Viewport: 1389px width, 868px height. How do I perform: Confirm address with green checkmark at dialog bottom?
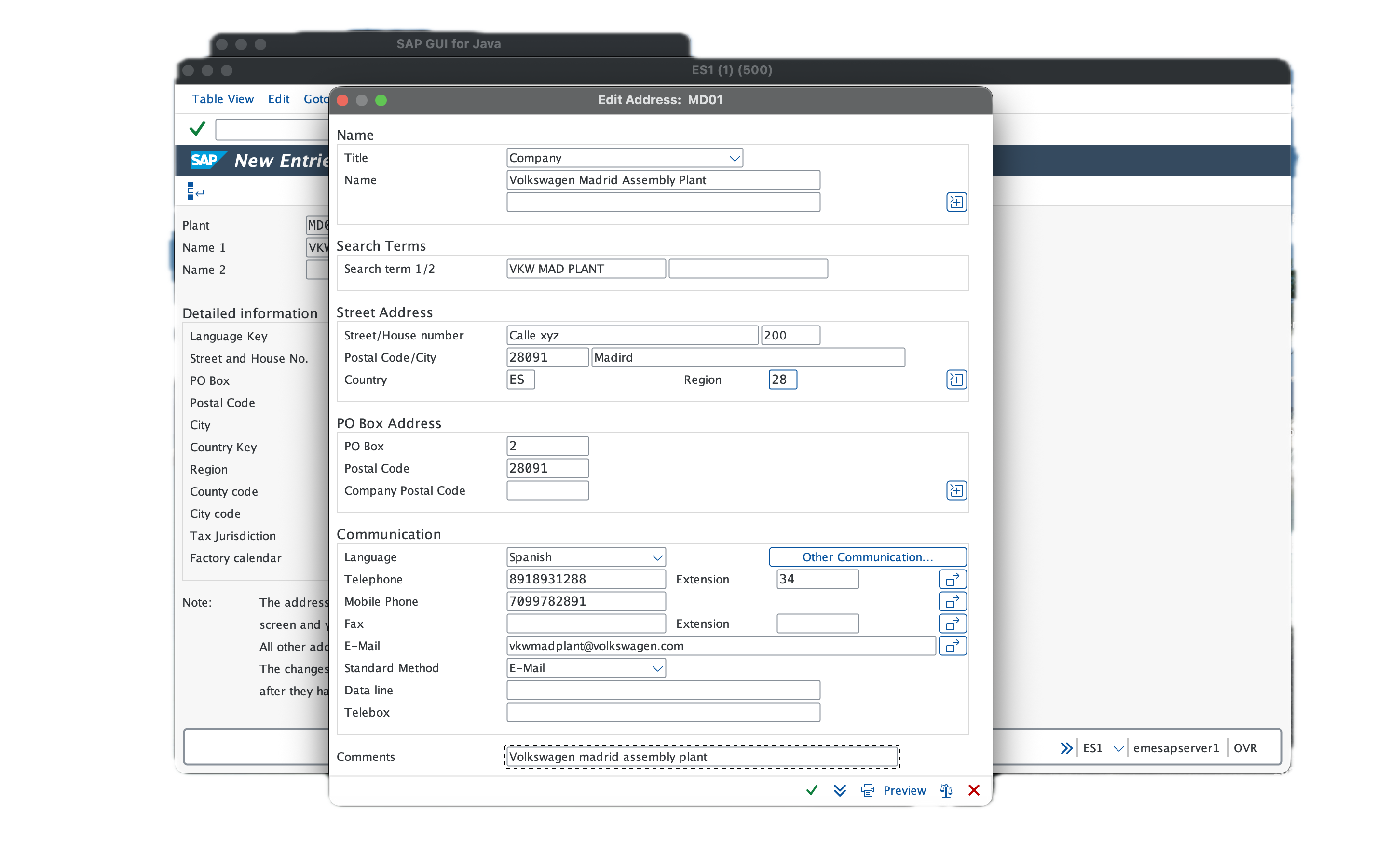pyautogui.click(x=812, y=790)
